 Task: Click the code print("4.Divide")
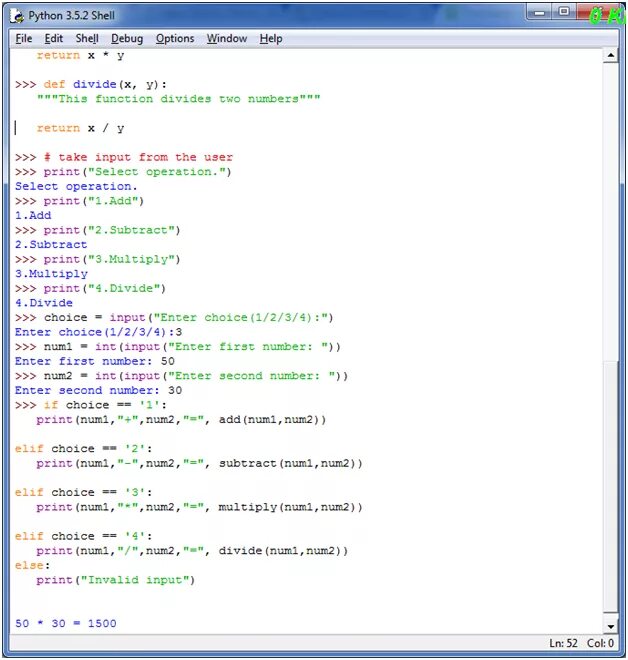[104, 288]
